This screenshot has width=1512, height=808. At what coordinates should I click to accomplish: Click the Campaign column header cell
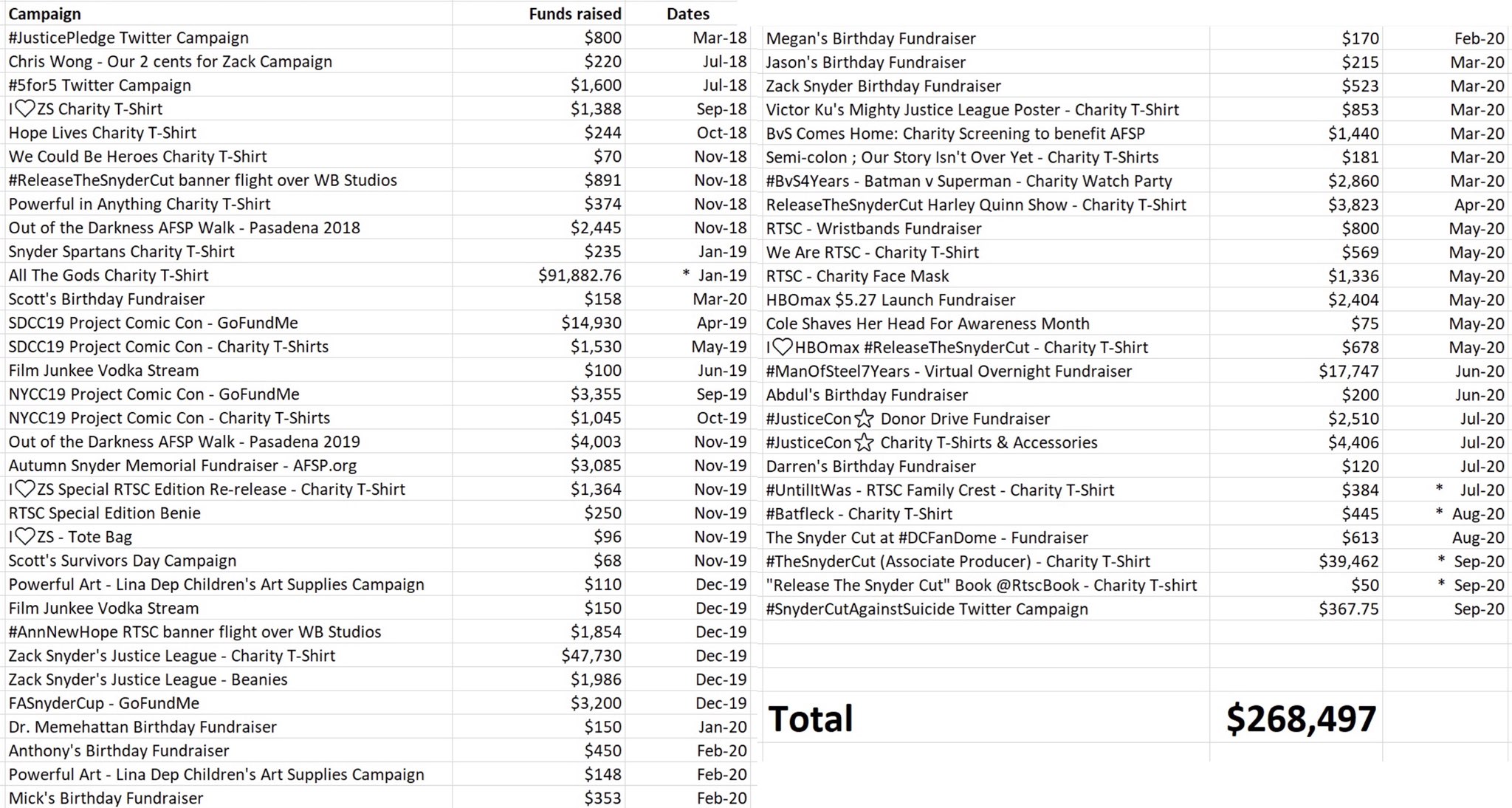click(45, 14)
